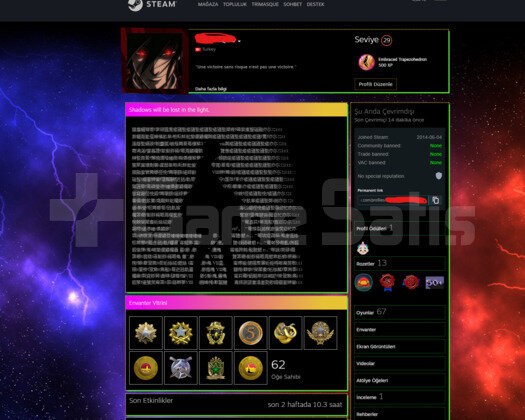Open the 'Rozetler 13' badges link
The height and width of the screenshot is (420, 525).
[x=399, y=263]
